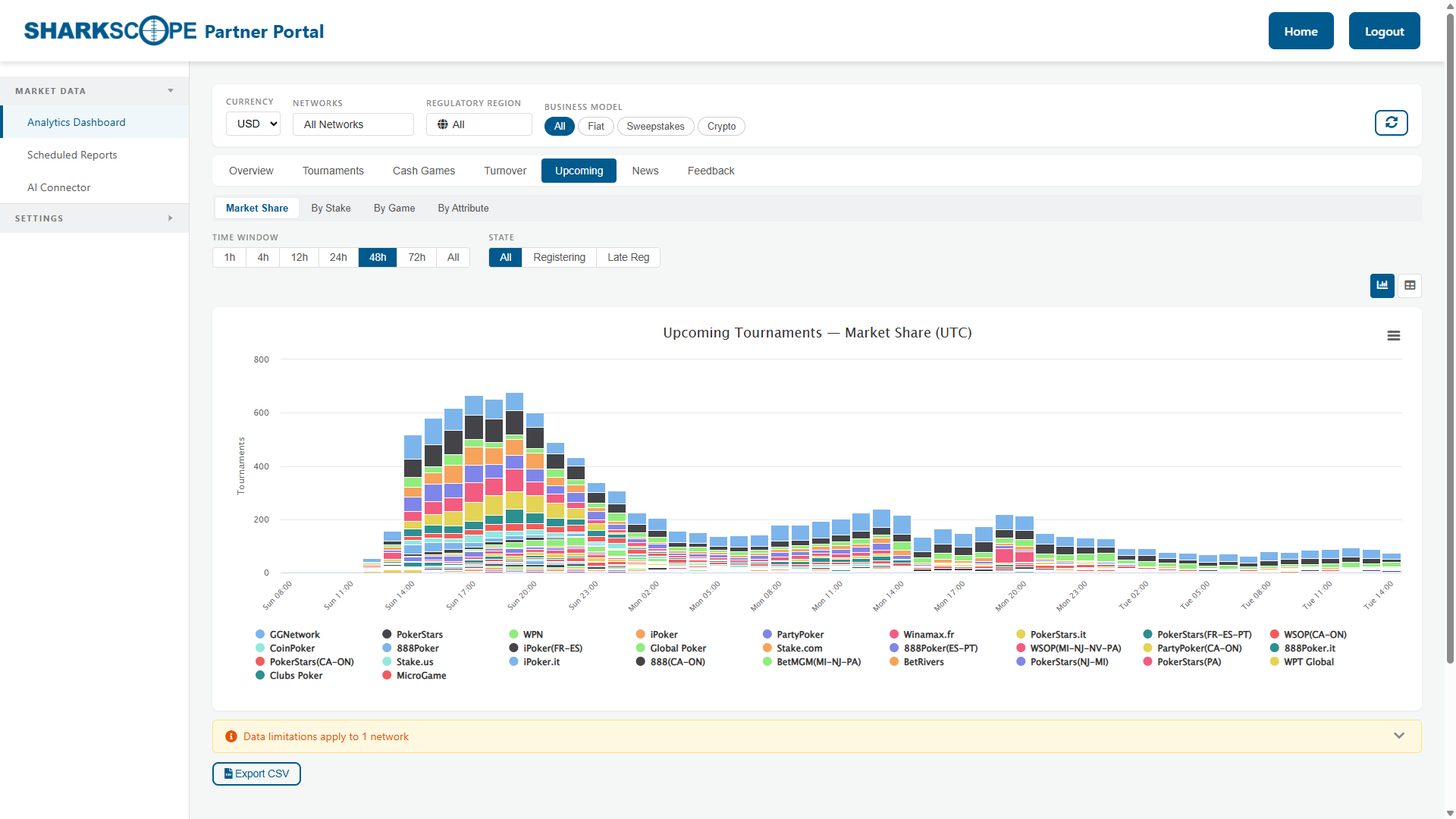1456x819 pixels.
Task: Select All business model filter
Action: [x=560, y=126]
